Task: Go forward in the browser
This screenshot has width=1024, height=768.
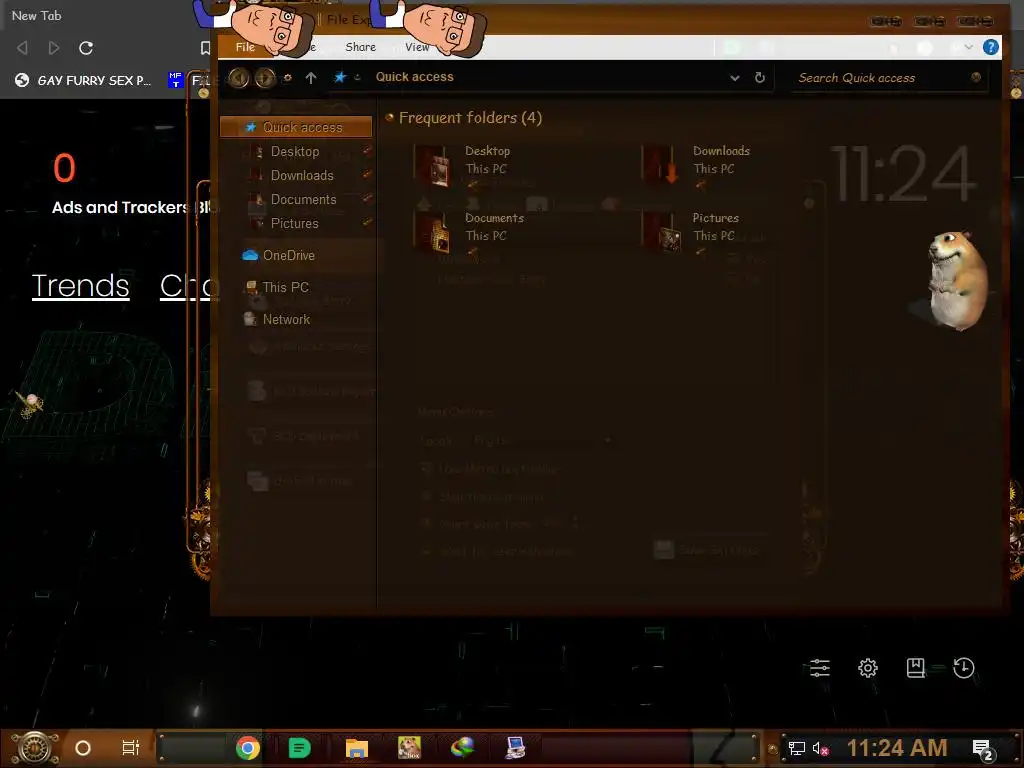Action: (x=54, y=48)
